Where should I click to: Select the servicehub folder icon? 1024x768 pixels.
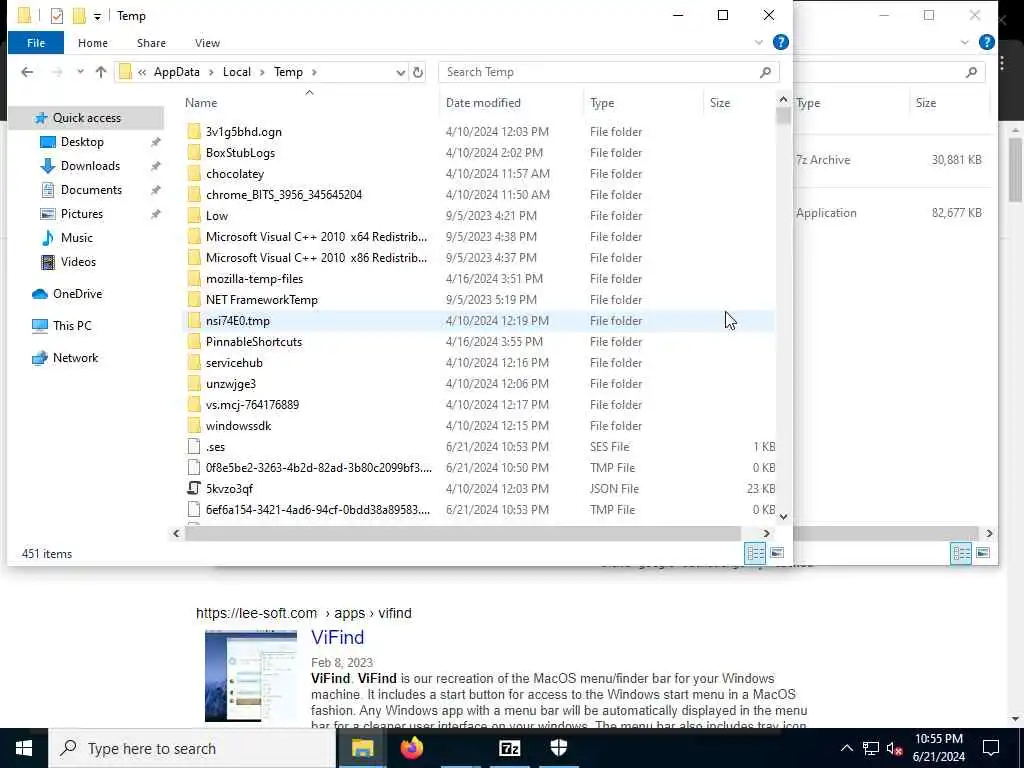pos(194,362)
